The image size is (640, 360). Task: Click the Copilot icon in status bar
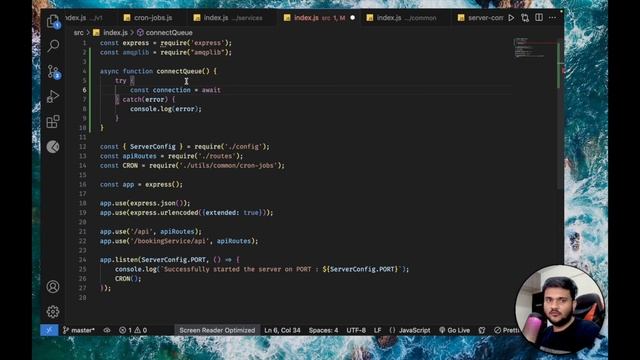[482, 330]
